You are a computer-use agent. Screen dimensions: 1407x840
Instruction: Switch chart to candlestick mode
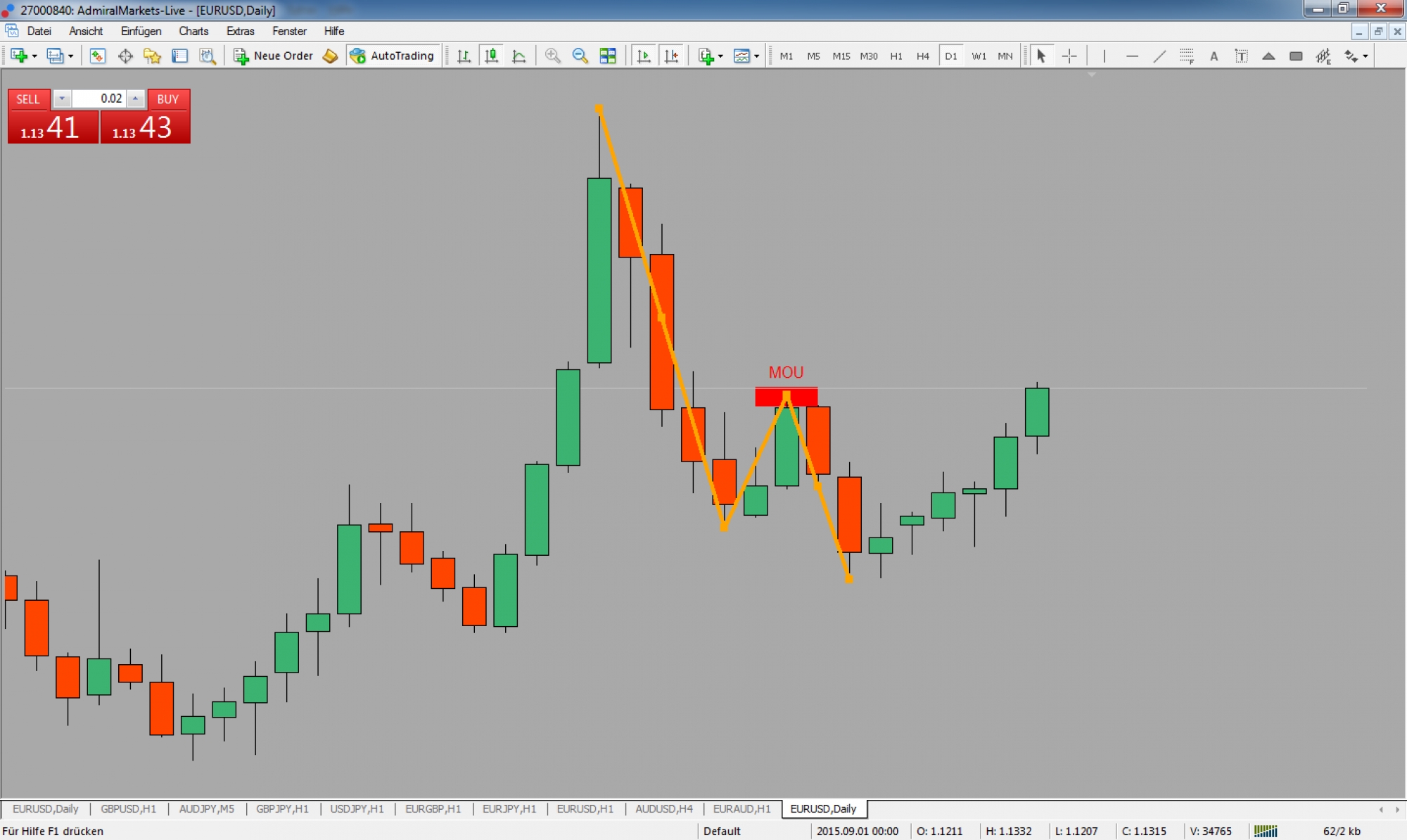(491, 56)
